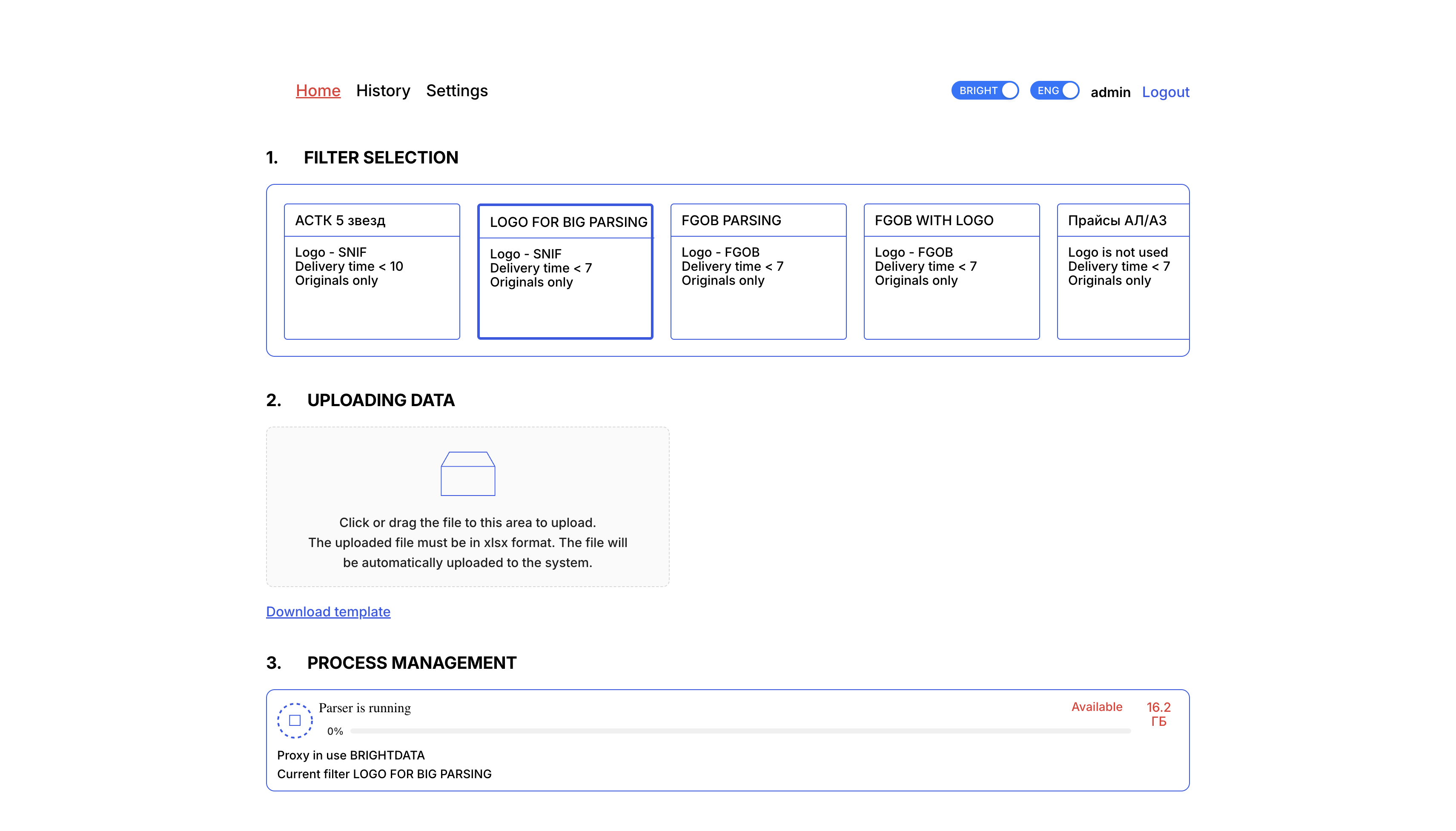Click the Current filter LOGO FOR BIG PARSING text

[384, 774]
